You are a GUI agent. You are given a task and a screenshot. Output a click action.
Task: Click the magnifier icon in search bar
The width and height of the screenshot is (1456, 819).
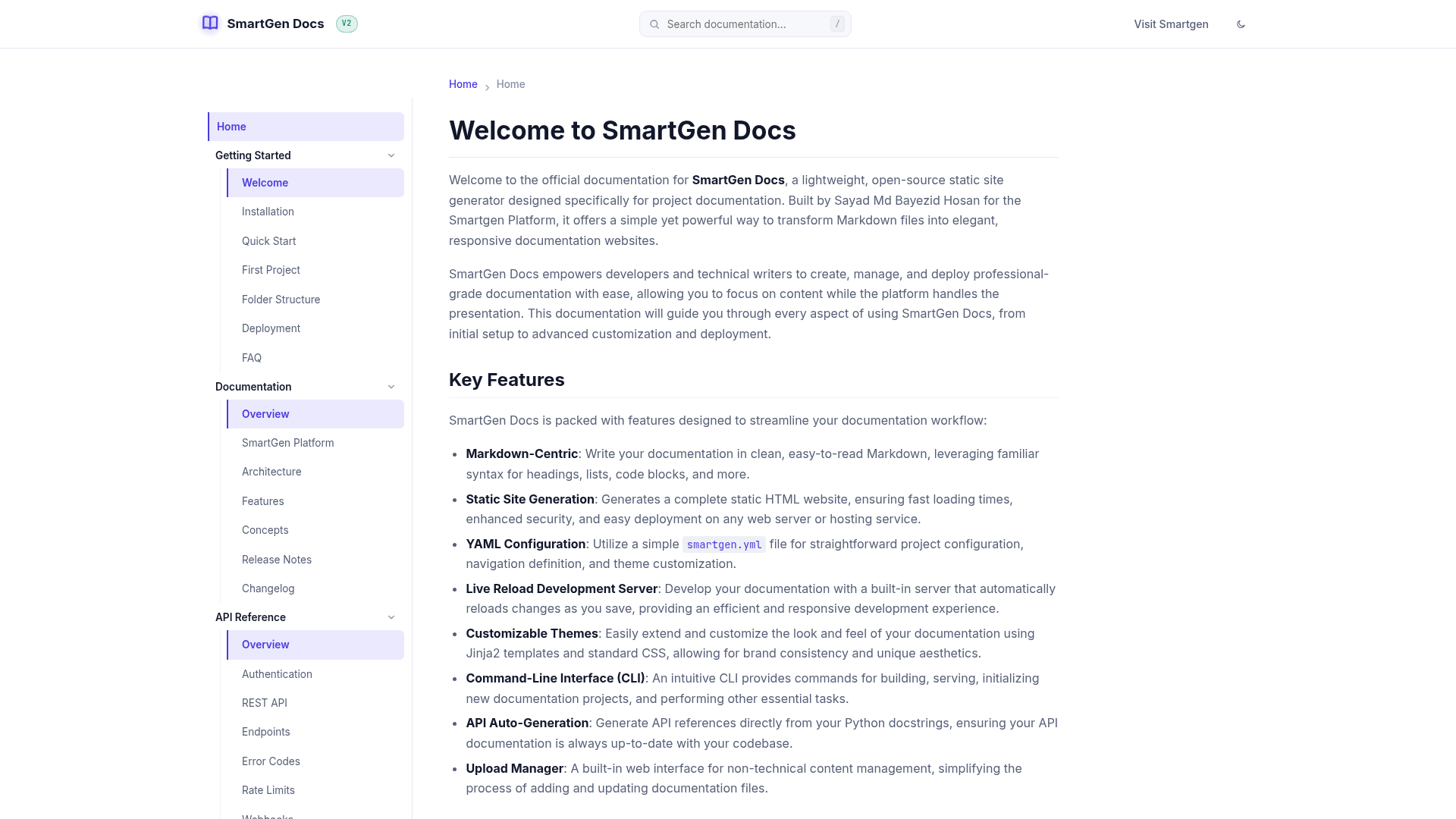coord(654,24)
